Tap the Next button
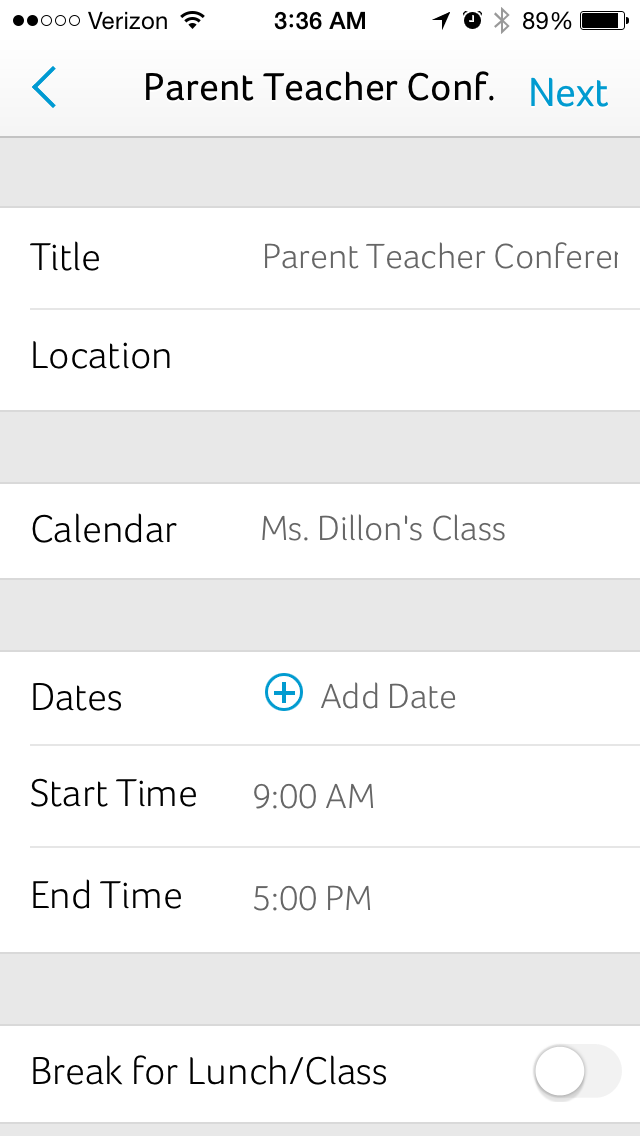640x1136 pixels. click(567, 91)
